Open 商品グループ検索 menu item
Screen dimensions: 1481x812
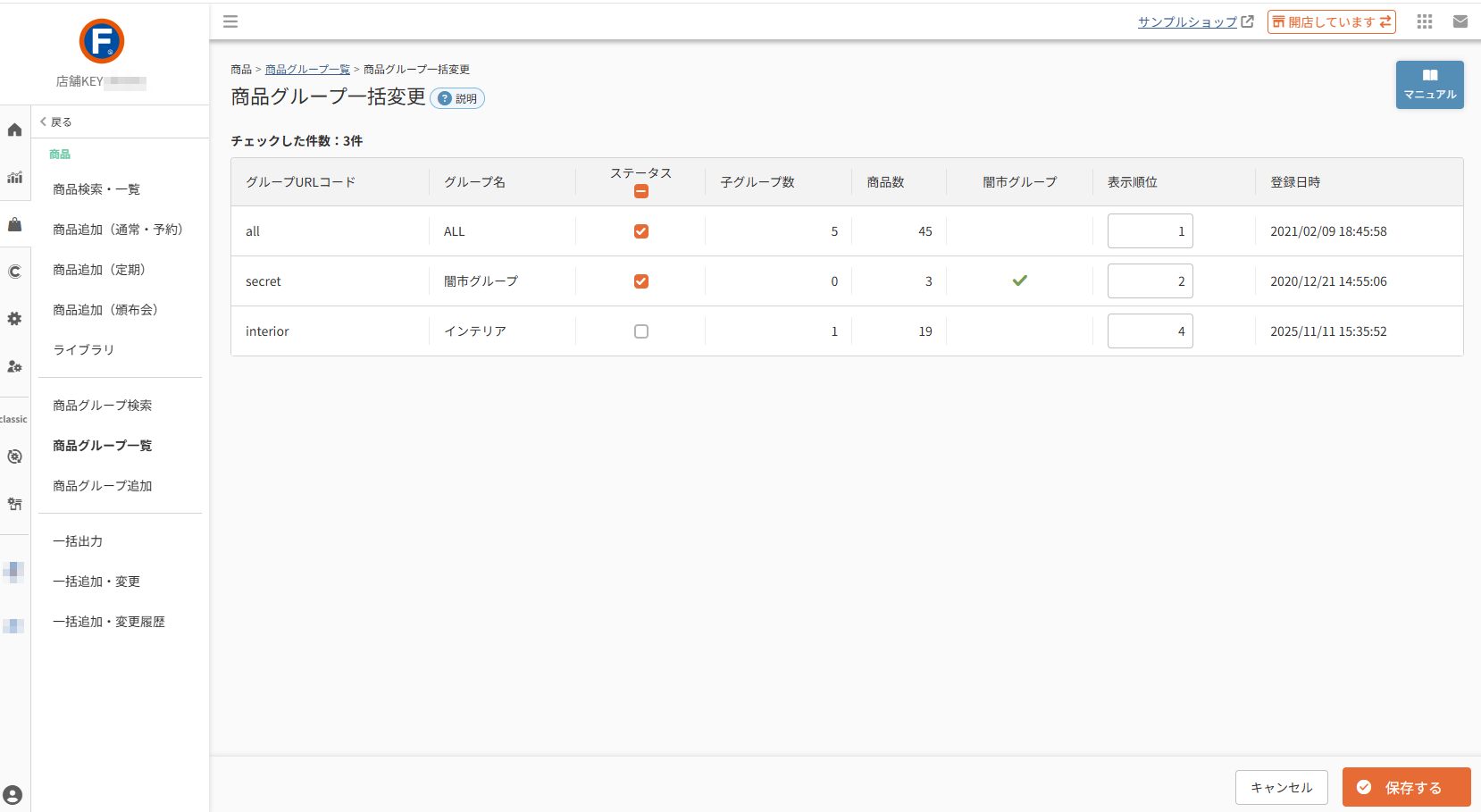pyautogui.click(x=103, y=406)
